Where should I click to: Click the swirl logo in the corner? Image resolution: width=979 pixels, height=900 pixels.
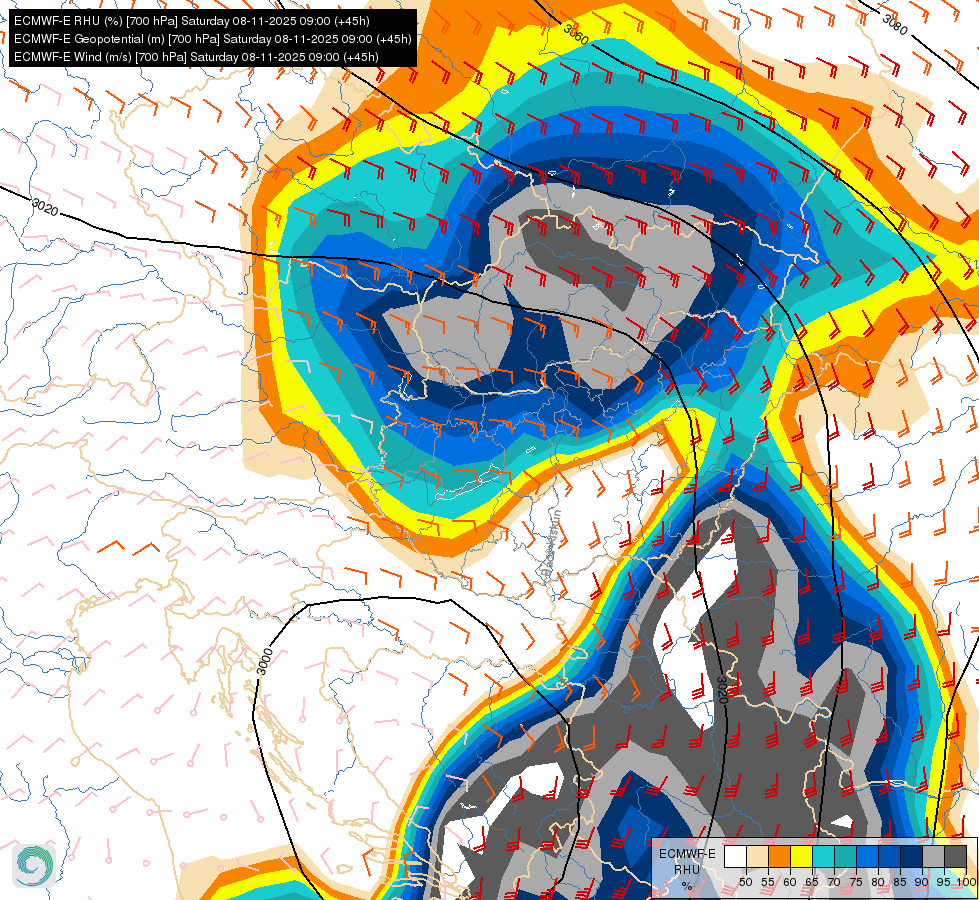pyautogui.click(x=34, y=866)
